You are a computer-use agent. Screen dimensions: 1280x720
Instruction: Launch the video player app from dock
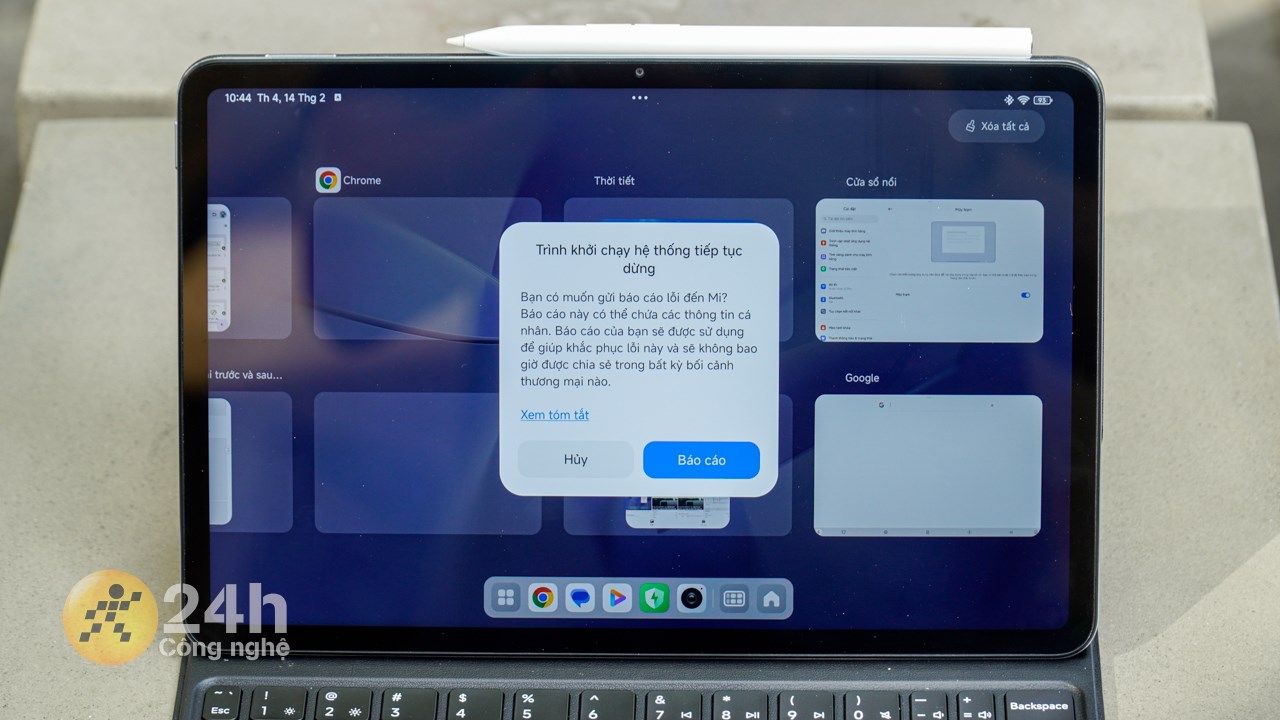point(617,598)
